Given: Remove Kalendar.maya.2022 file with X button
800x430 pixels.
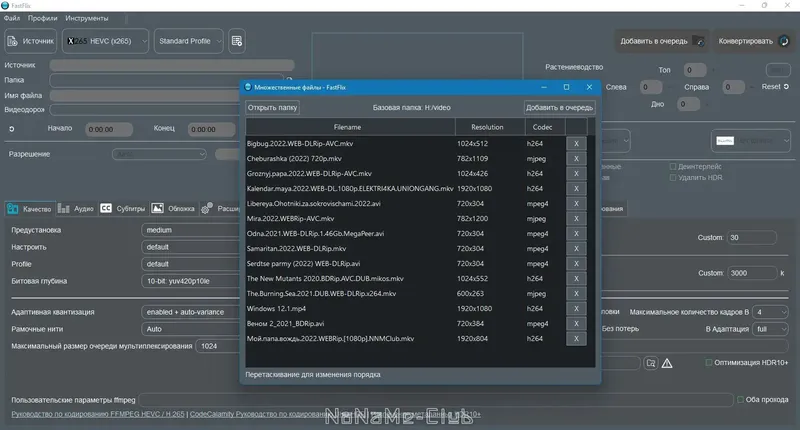Looking at the screenshot, I should 576,189.
